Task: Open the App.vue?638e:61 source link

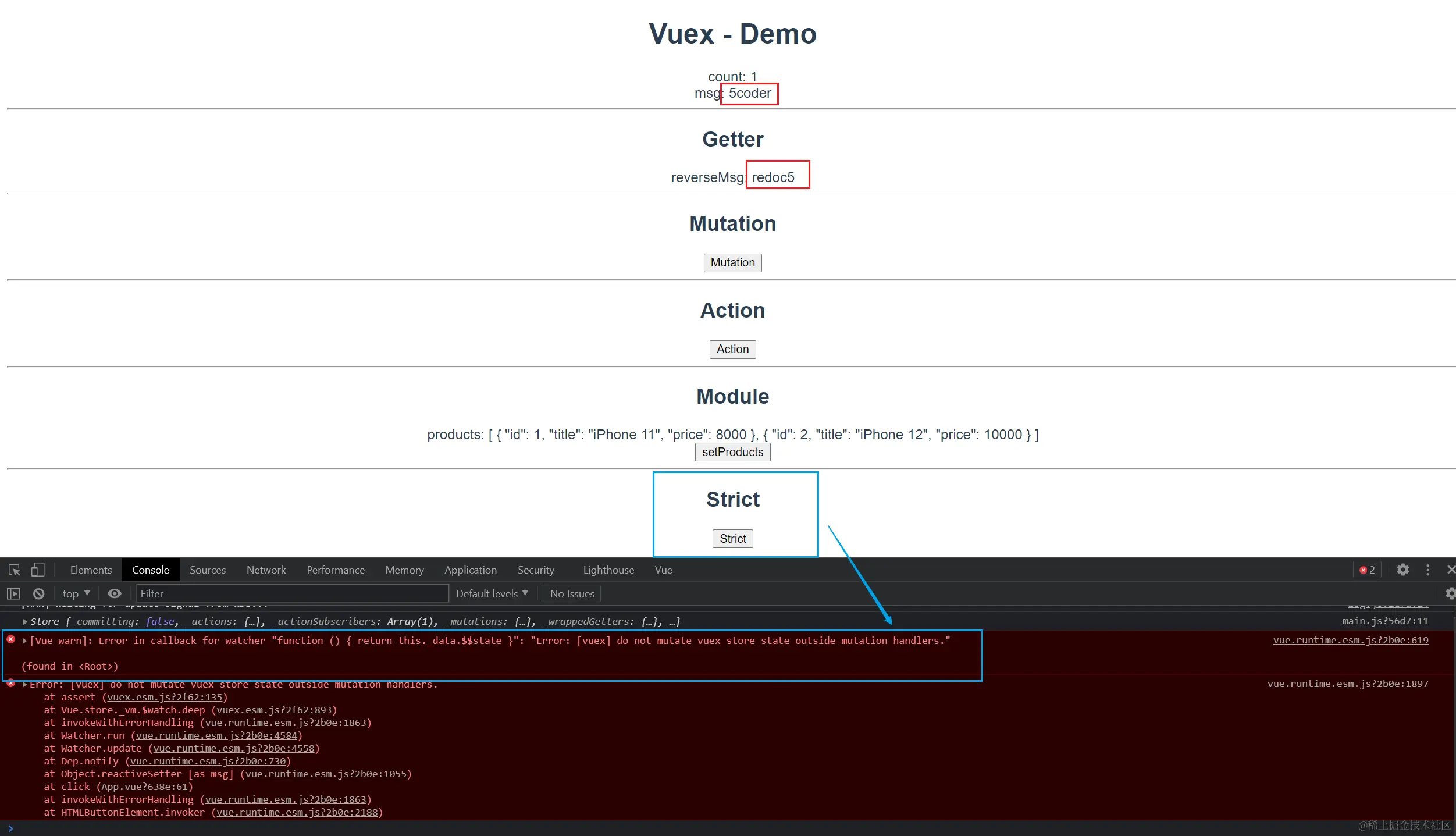Action: tap(144, 787)
